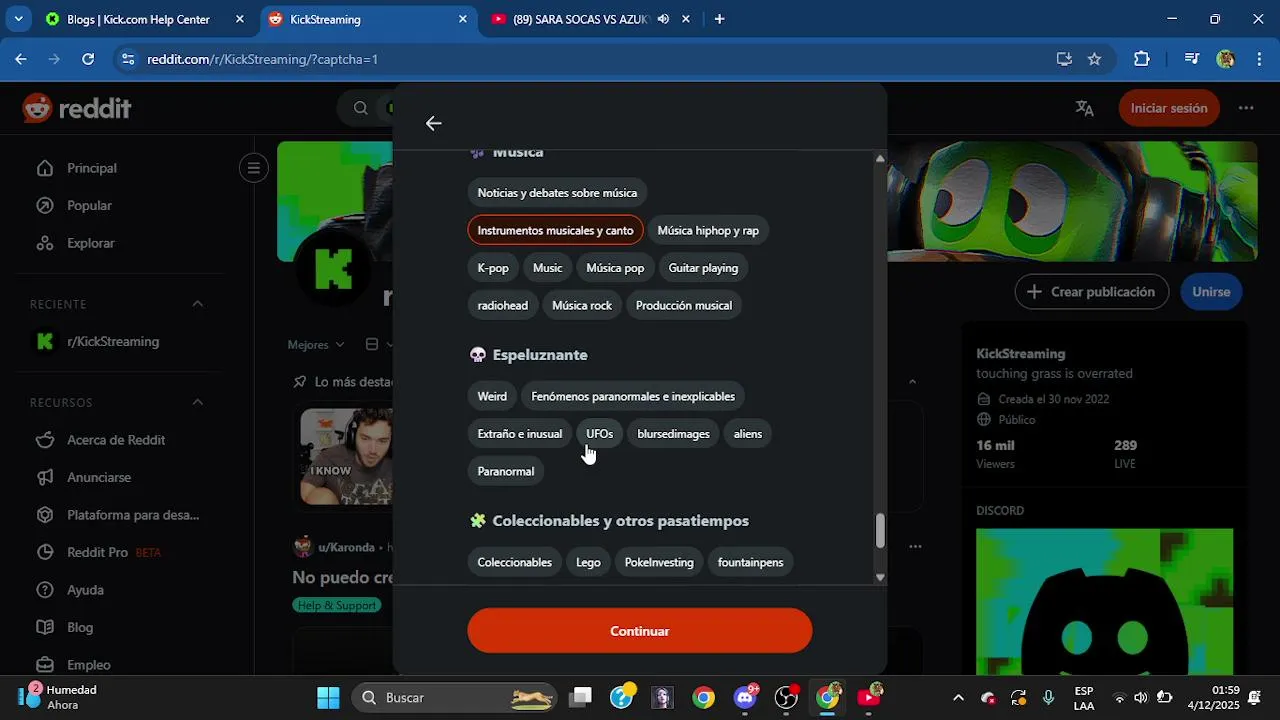Open the Explorar section icon

point(44,243)
